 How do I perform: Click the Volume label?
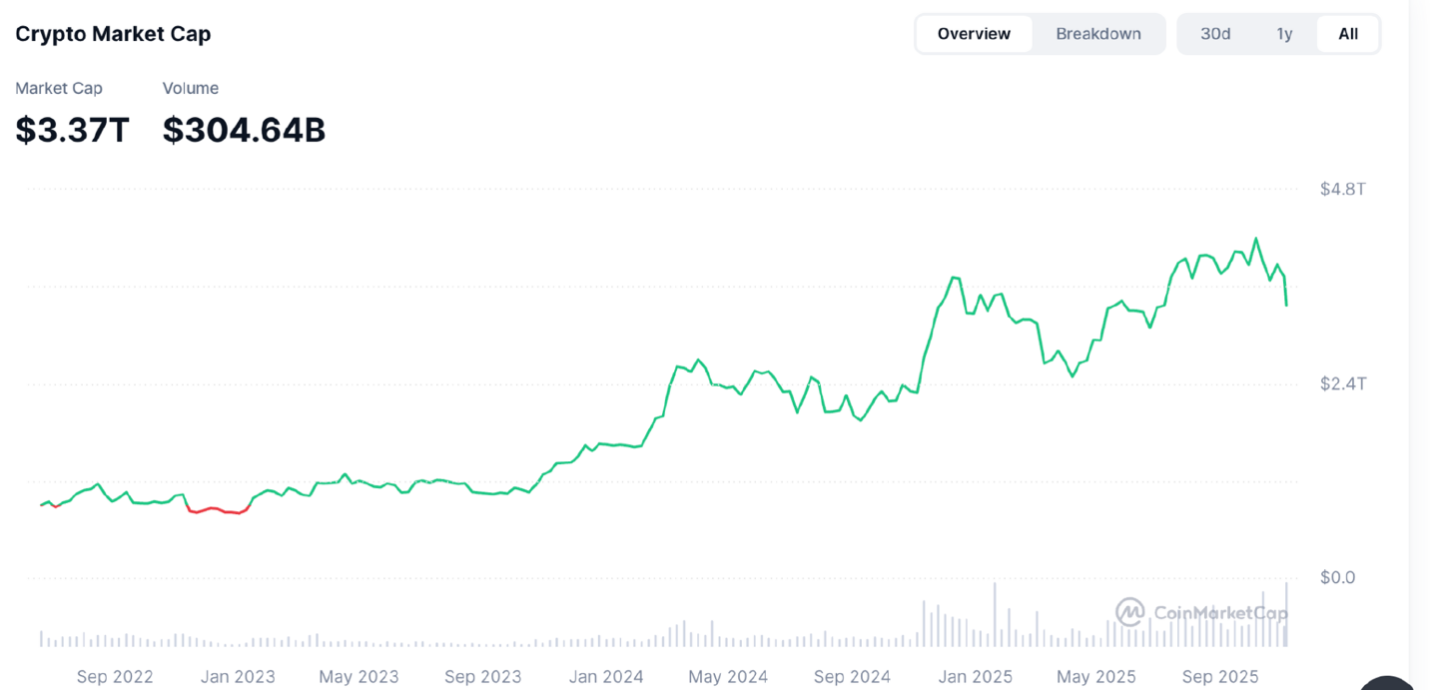[x=190, y=88]
